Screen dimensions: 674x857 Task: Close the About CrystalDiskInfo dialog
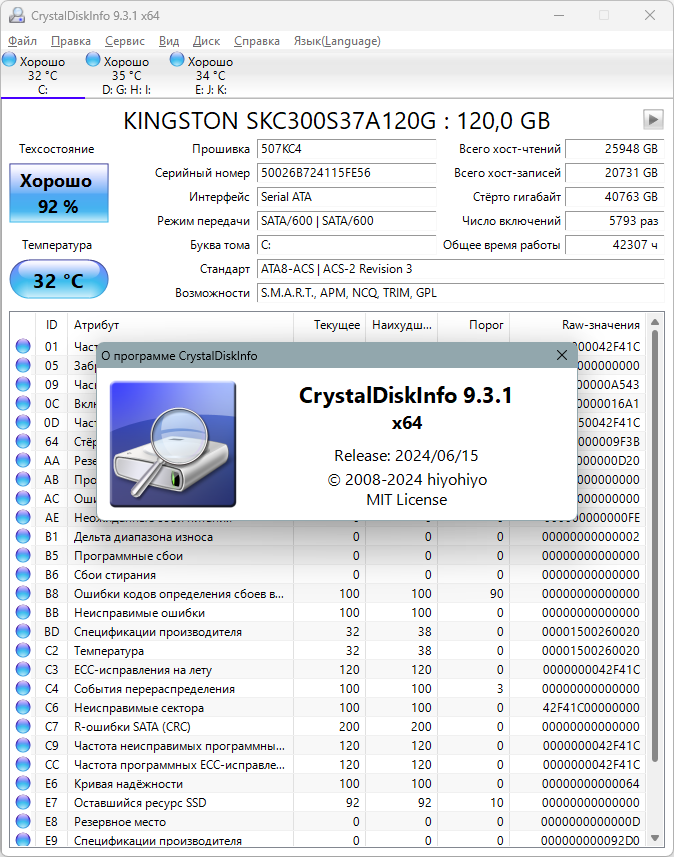561,355
